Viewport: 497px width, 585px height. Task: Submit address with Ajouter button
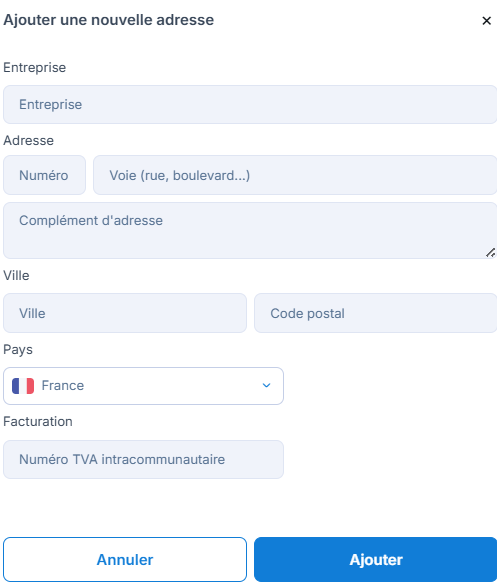[x=376, y=559]
